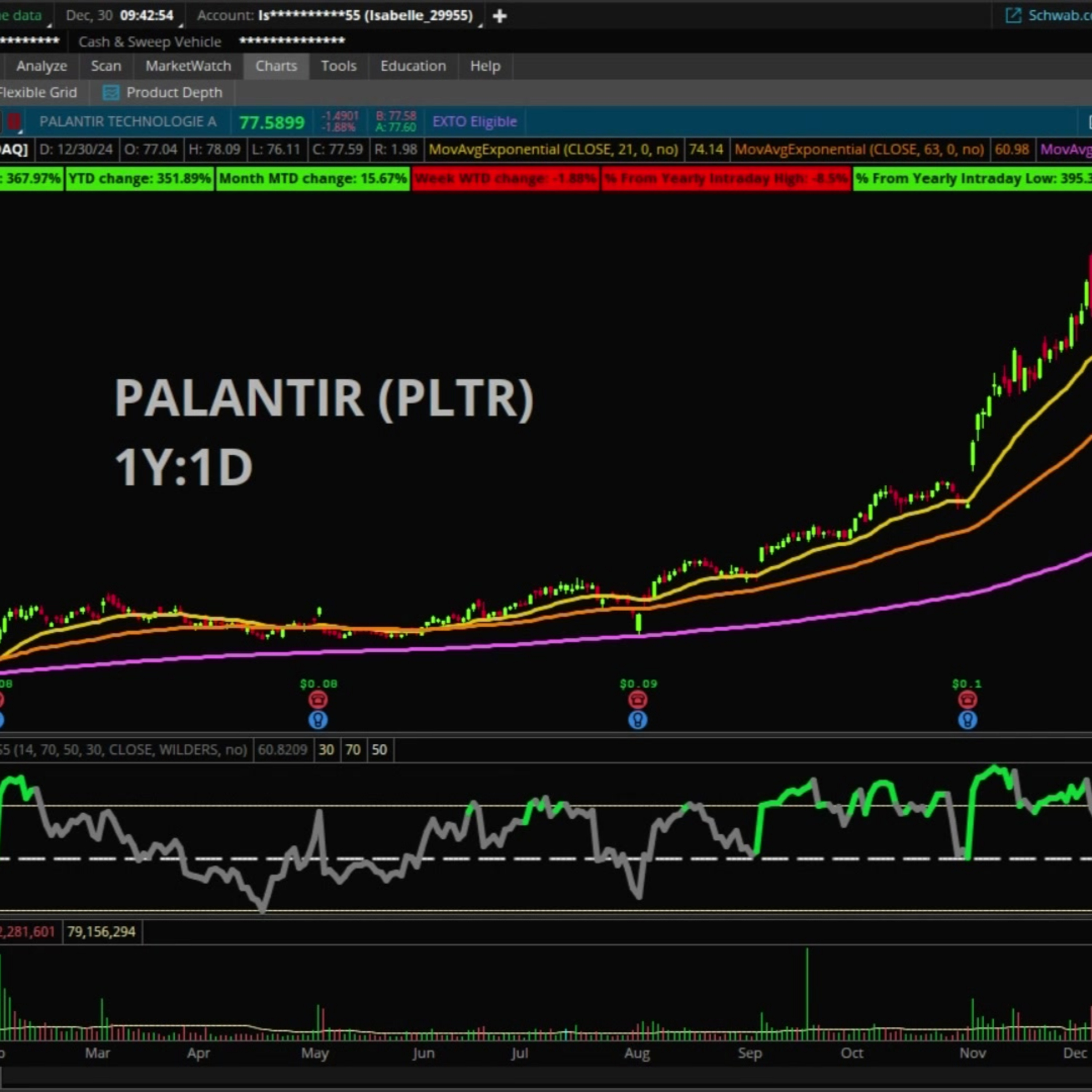This screenshot has height=1092, width=1092.
Task: Click the red symbol color marker
Action: pyautogui.click(x=14, y=122)
